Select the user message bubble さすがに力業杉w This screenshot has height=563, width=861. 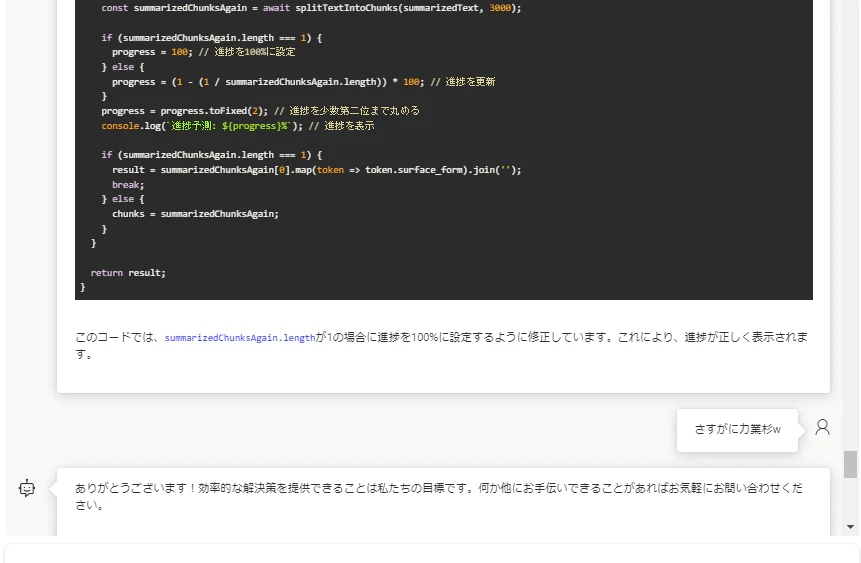(737, 430)
